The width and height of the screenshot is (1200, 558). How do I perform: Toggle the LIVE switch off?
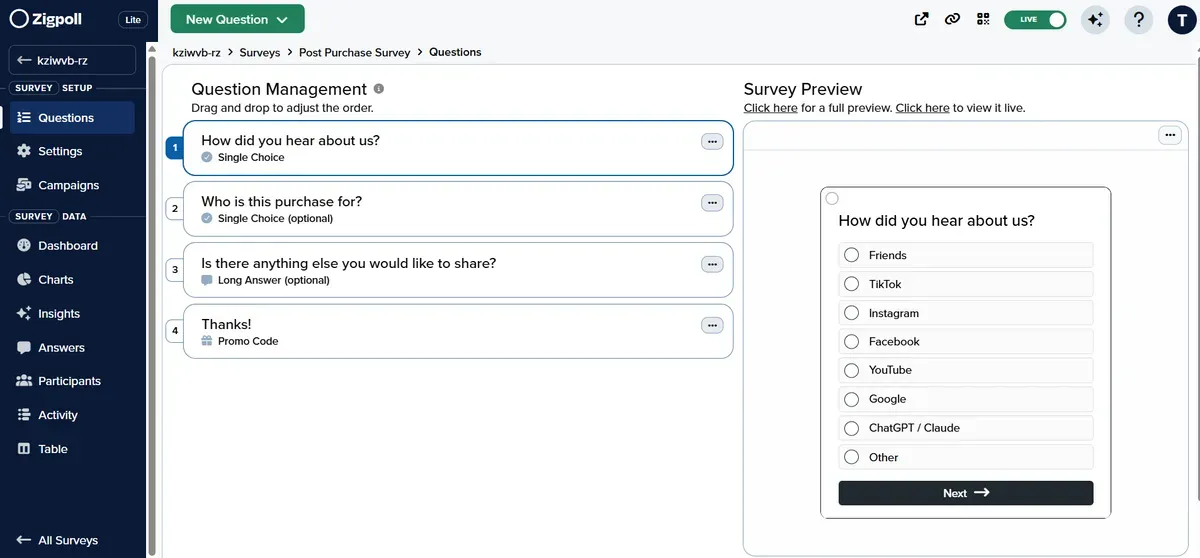pos(1035,19)
